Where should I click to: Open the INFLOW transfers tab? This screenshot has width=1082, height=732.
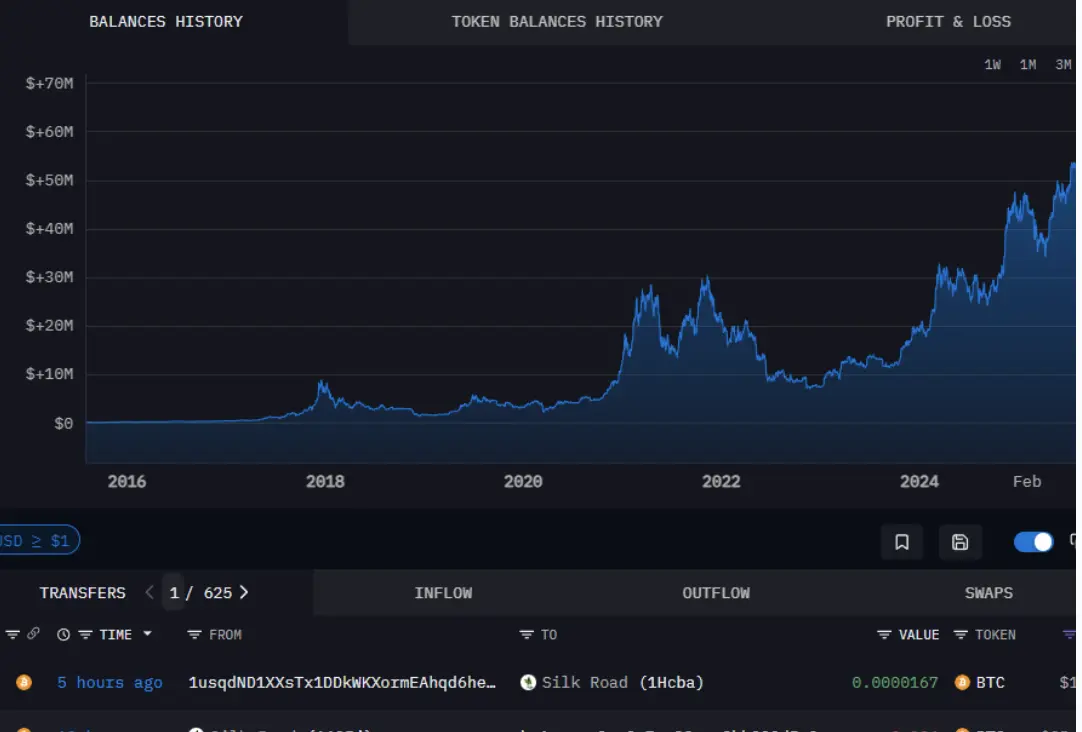(x=443, y=593)
